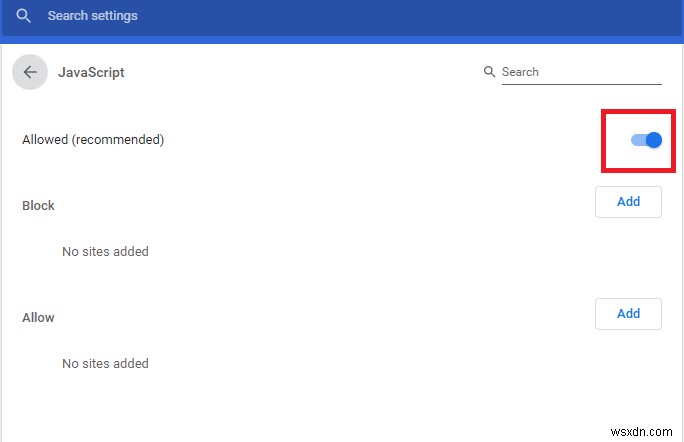Add a site to the Block list
The image size is (684, 442).
click(x=628, y=201)
